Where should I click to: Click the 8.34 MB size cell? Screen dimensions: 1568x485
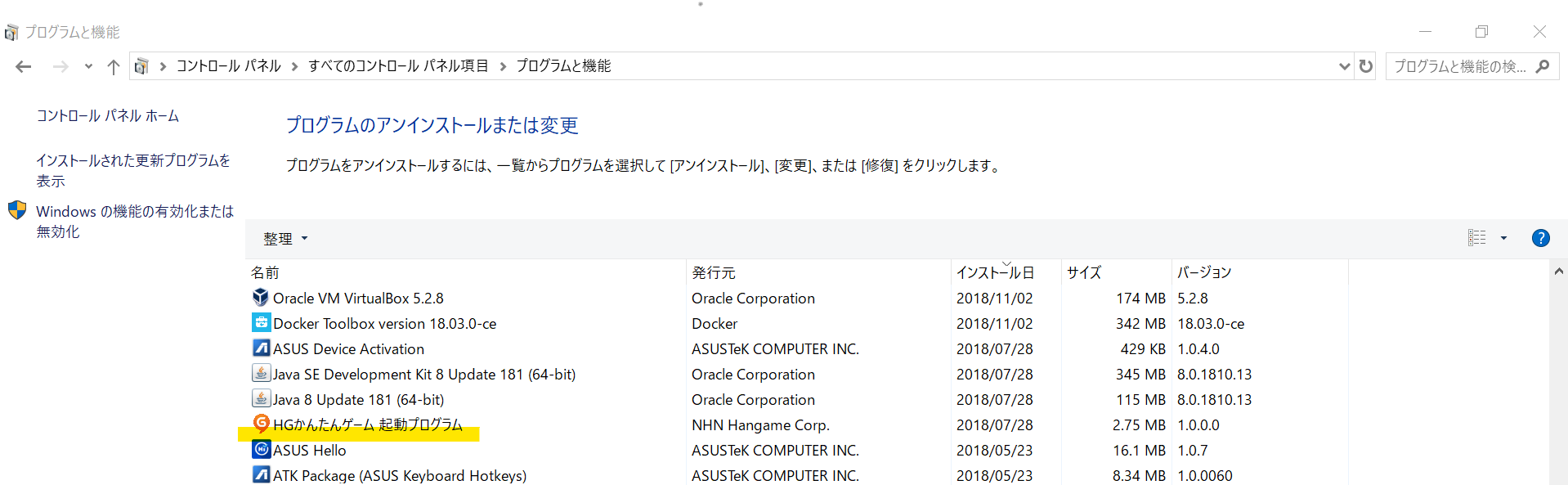[x=1139, y=475]
